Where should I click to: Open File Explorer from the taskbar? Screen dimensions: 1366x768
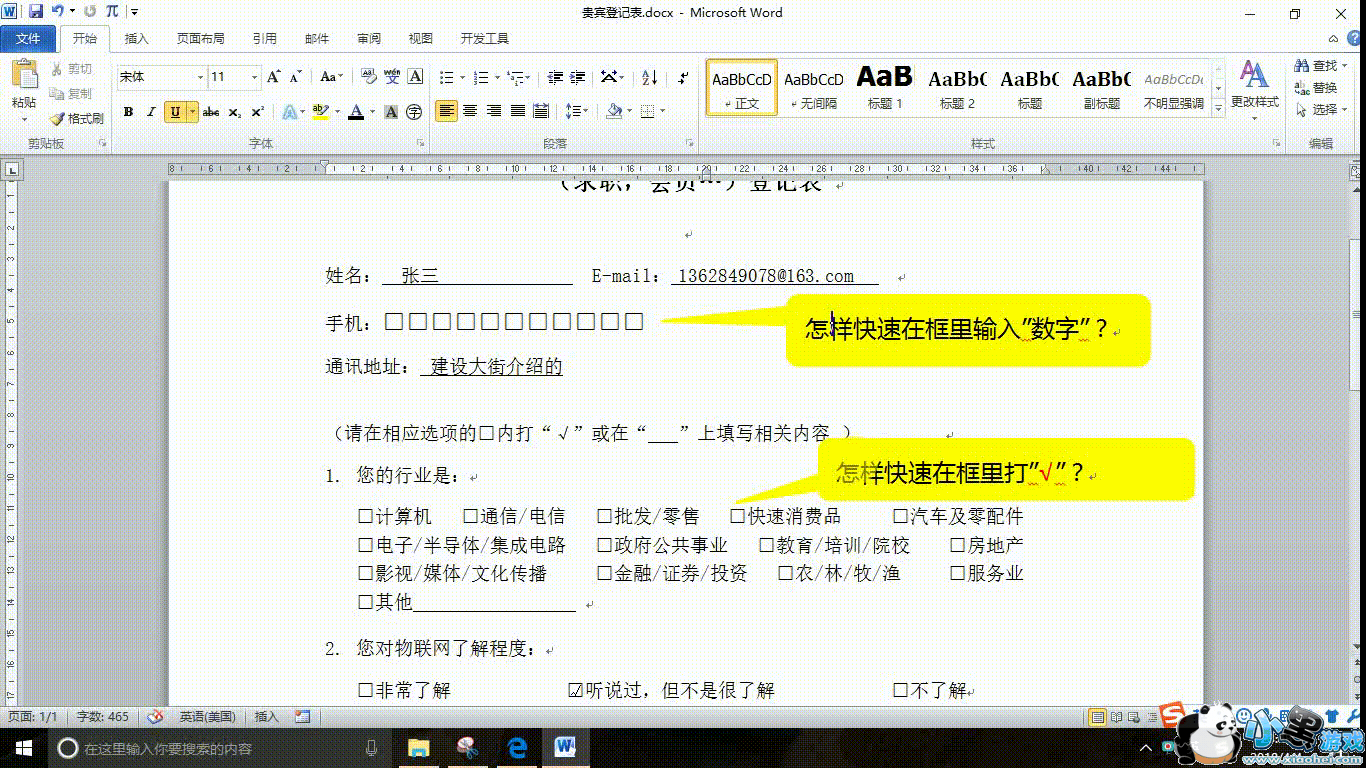[419, 747]
